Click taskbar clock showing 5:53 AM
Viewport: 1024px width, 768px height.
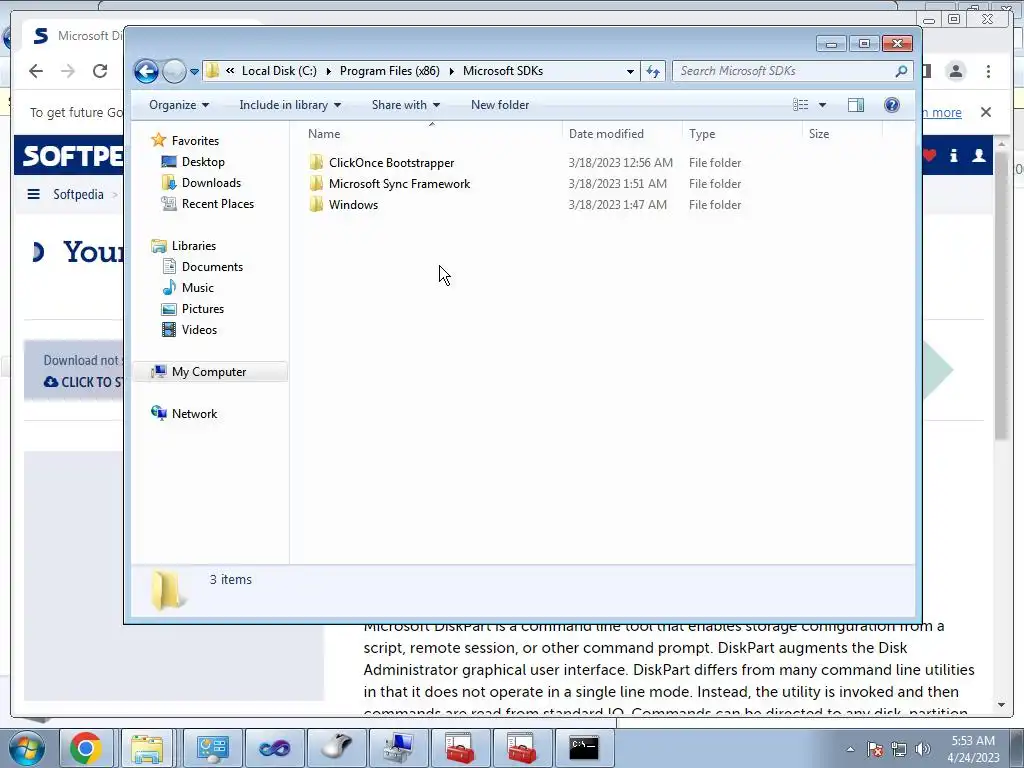[973, 749]
